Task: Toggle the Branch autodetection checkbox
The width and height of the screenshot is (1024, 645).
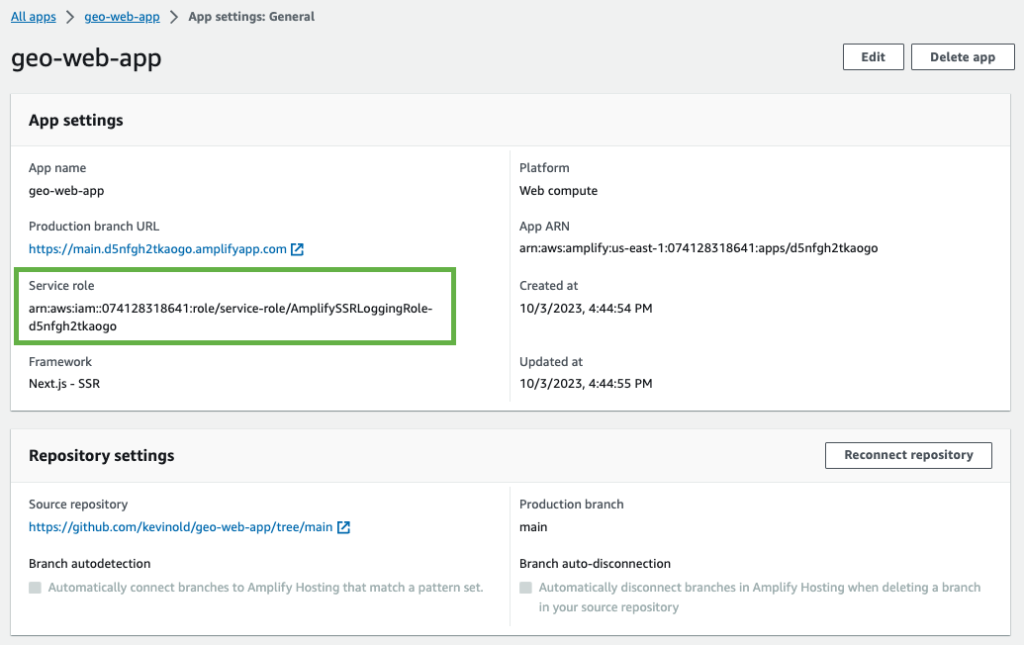Action: pos(35,588)
